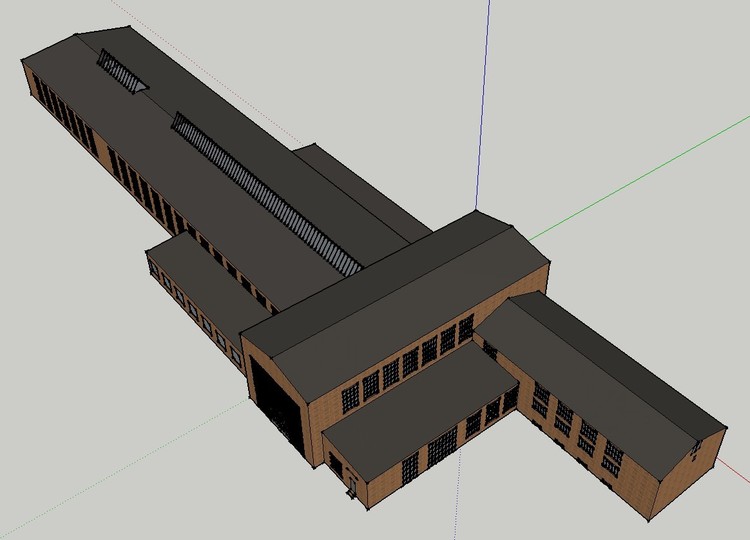The image size is (750, 540).
Task: Pick the solid green axis line
Action: click(639, 178)
